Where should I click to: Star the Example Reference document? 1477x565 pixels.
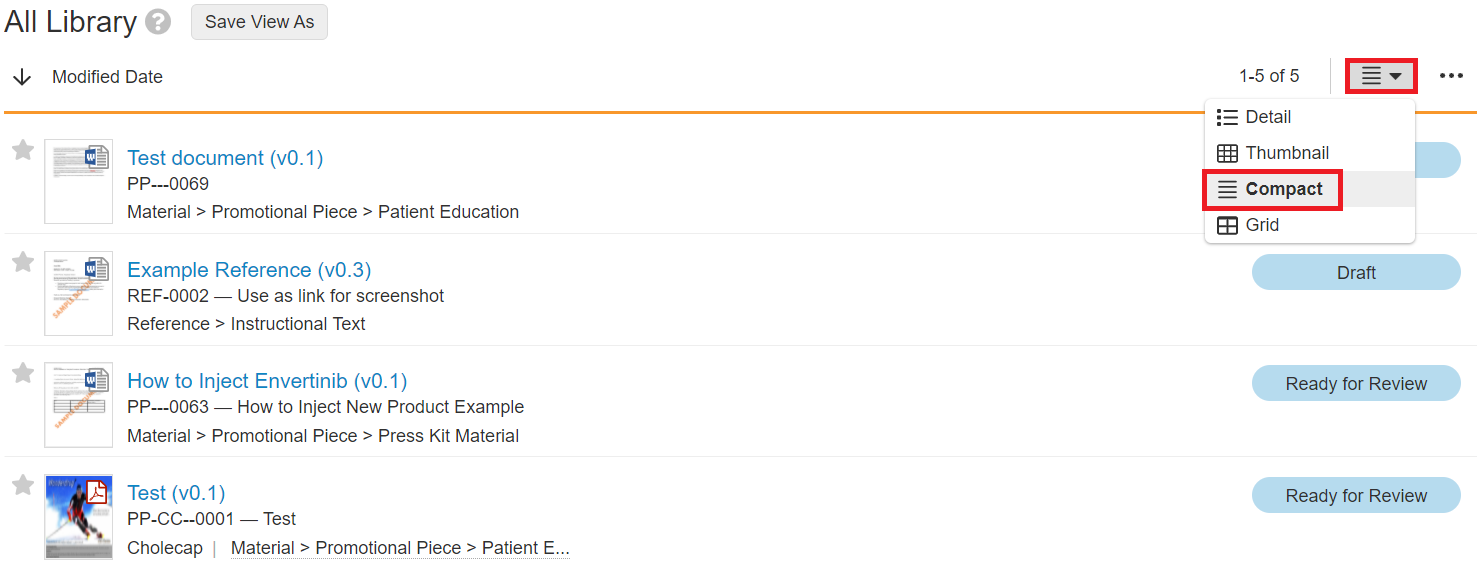point(23,262)
